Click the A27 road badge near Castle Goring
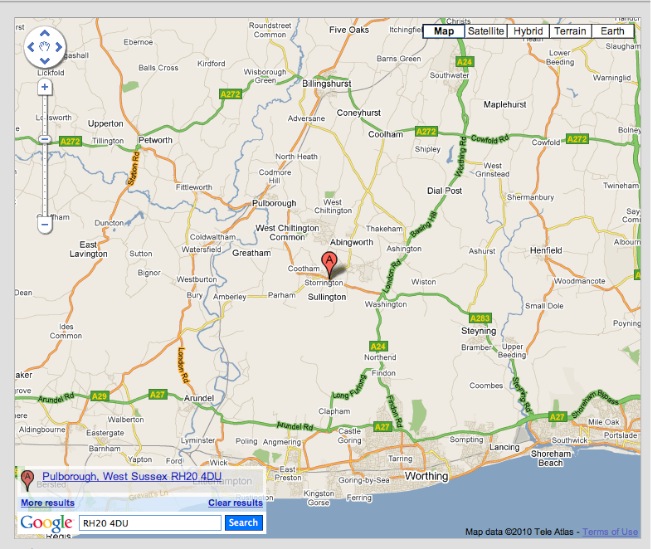 [x=382, y=427]
